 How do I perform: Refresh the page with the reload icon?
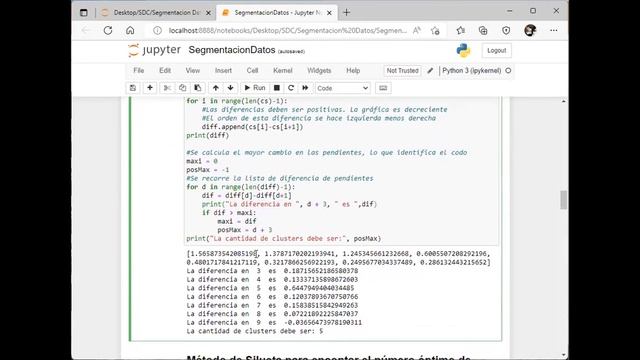[108, 30]
